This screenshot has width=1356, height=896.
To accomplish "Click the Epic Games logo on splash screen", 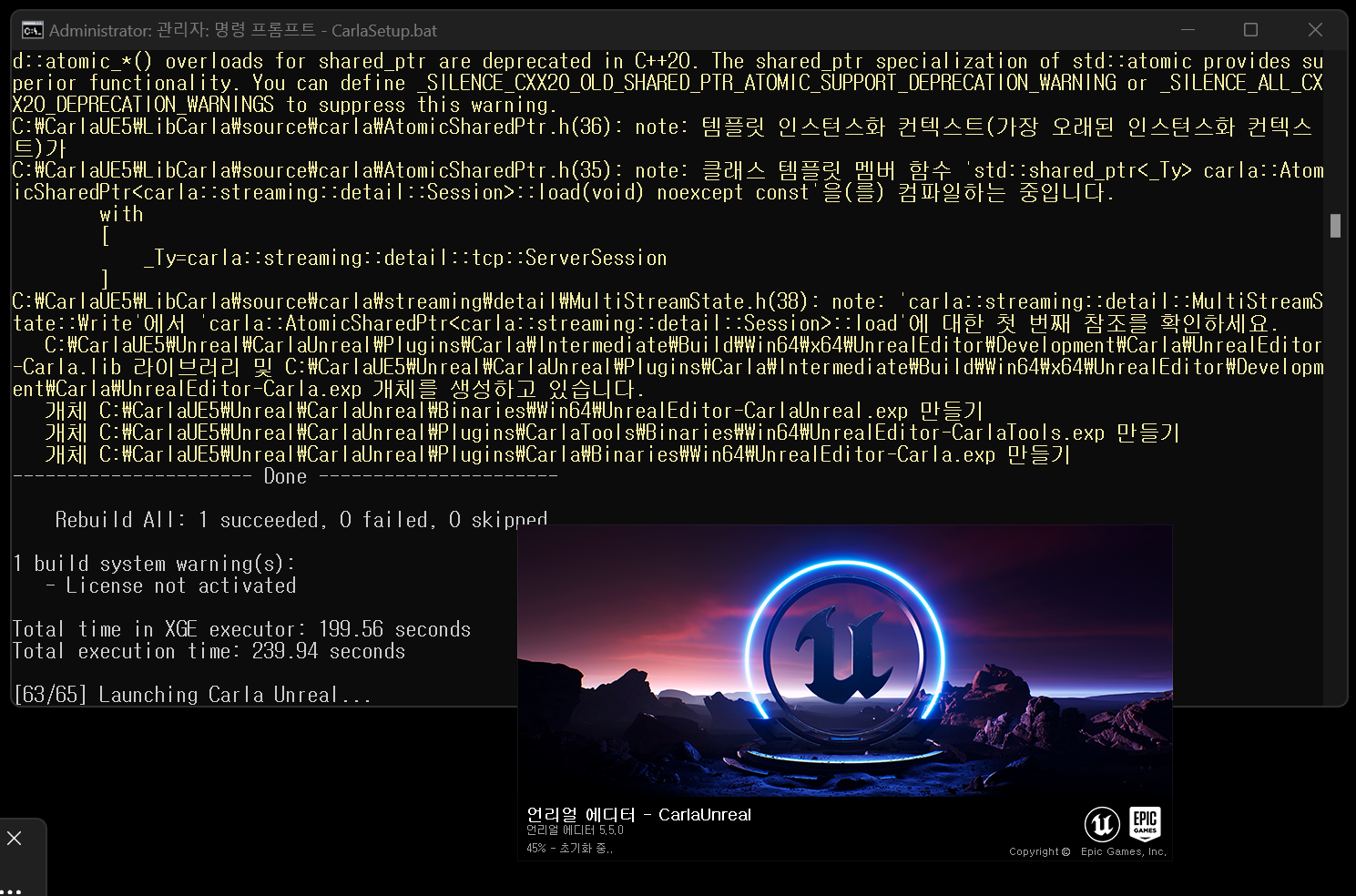I will coord(1145,823).
